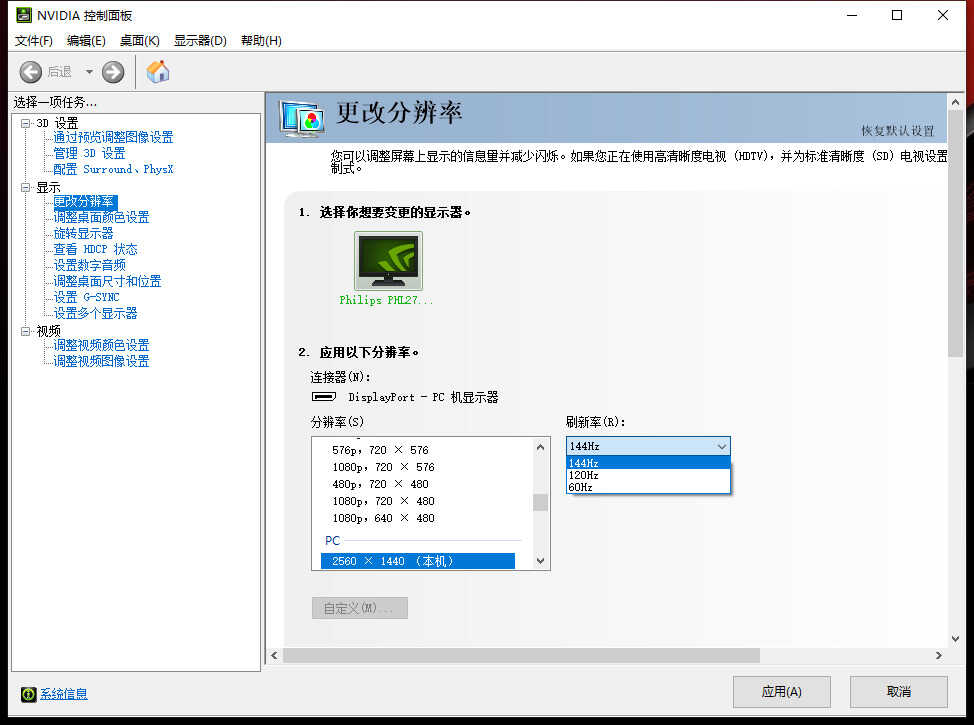974x725 pixels.
Task: Maximize the NVIDIA control panel window
Action: (x=897, y=15)
